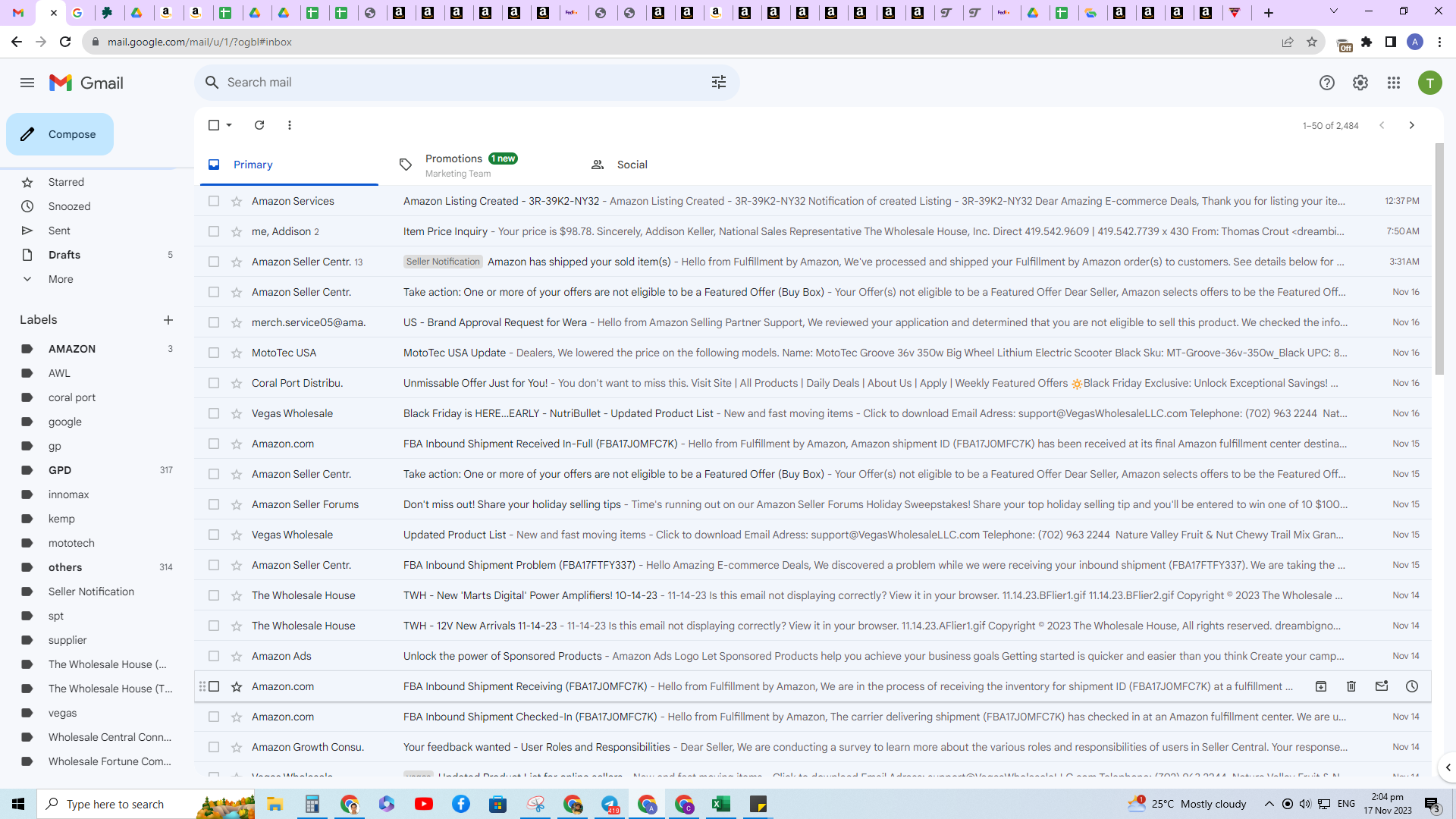Mark FBA Inbound Shipment Receiving email unread

point(1382,686)
